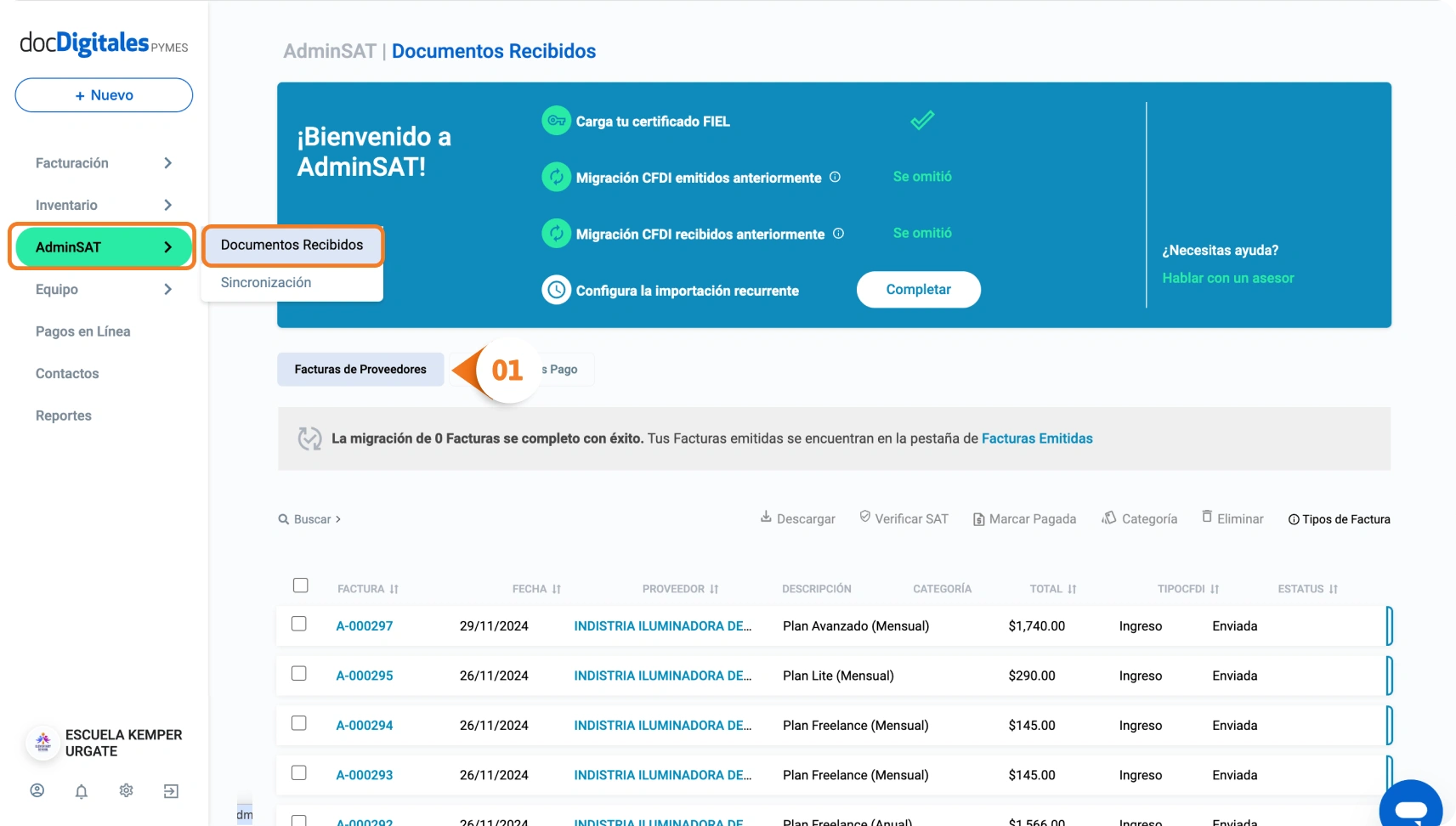
Task: Sort by FECHA column
Action: pyautogui.click(x=536, y=589)
